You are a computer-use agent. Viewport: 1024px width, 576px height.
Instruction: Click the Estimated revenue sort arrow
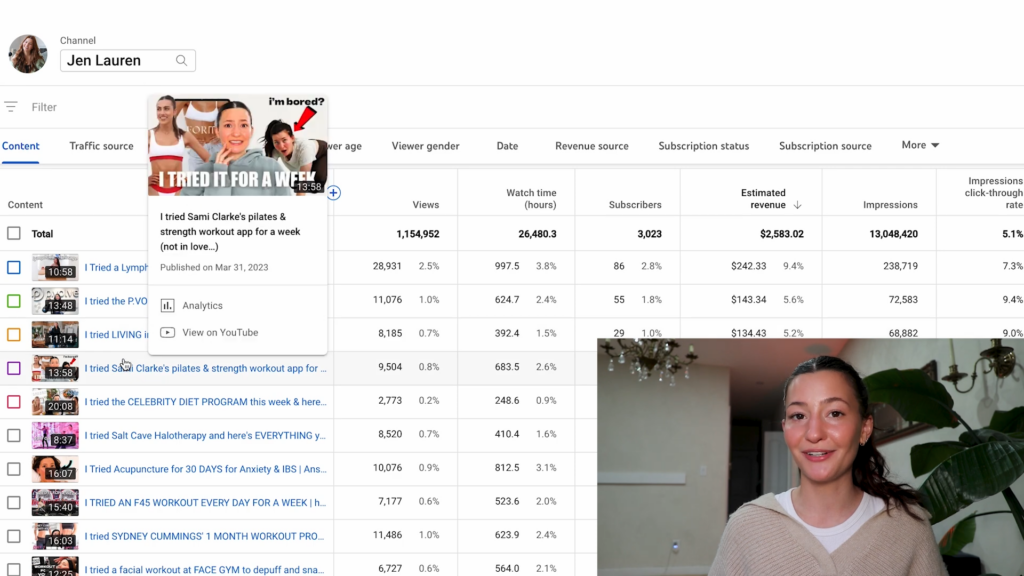[x=798, y=205]
